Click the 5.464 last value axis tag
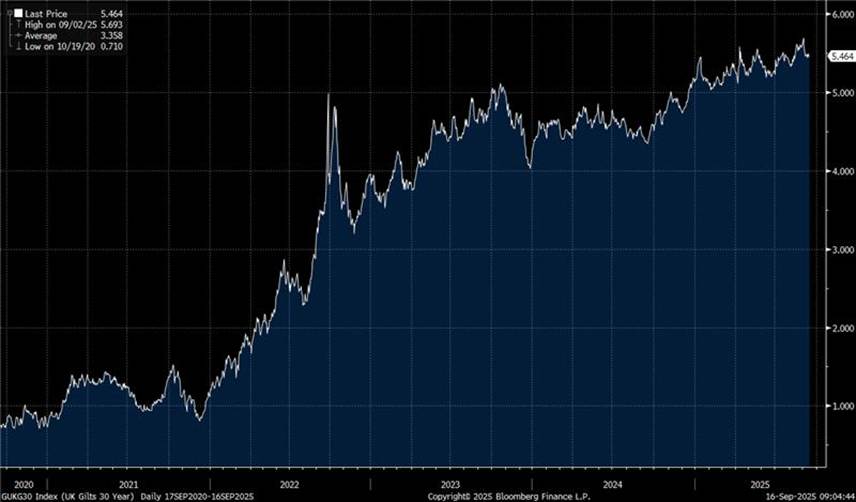The width and height of the screenshot is (856, 502). point(841,59)
